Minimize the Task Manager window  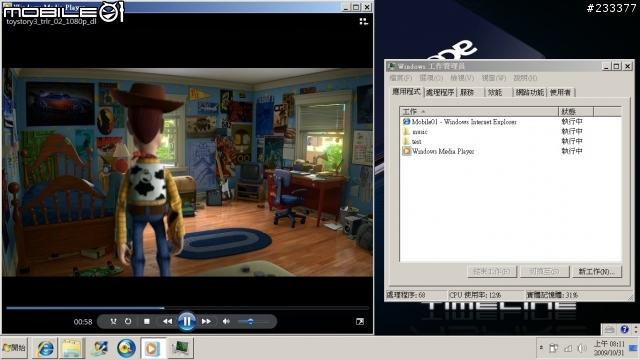(606, 66)
